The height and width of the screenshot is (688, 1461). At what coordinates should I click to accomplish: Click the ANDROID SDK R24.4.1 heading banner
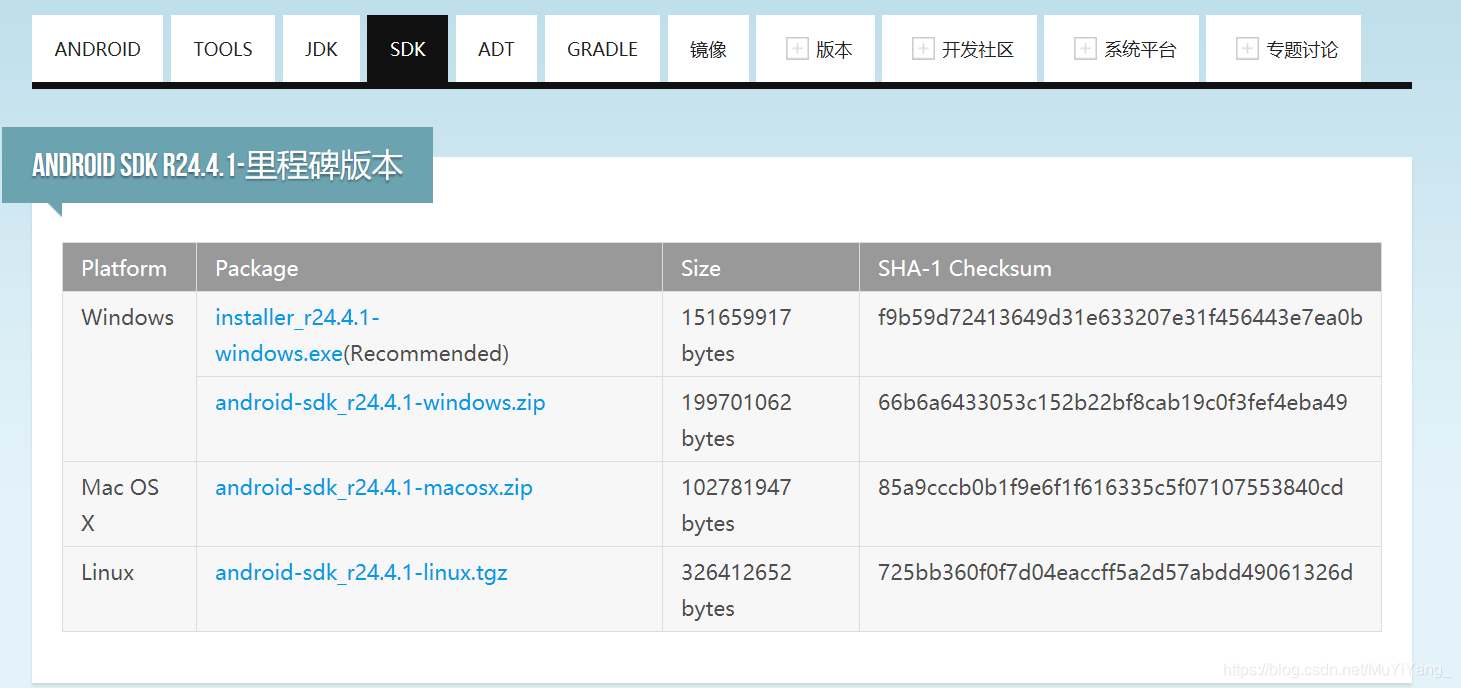pyautogui.click(x=217, y=165)
